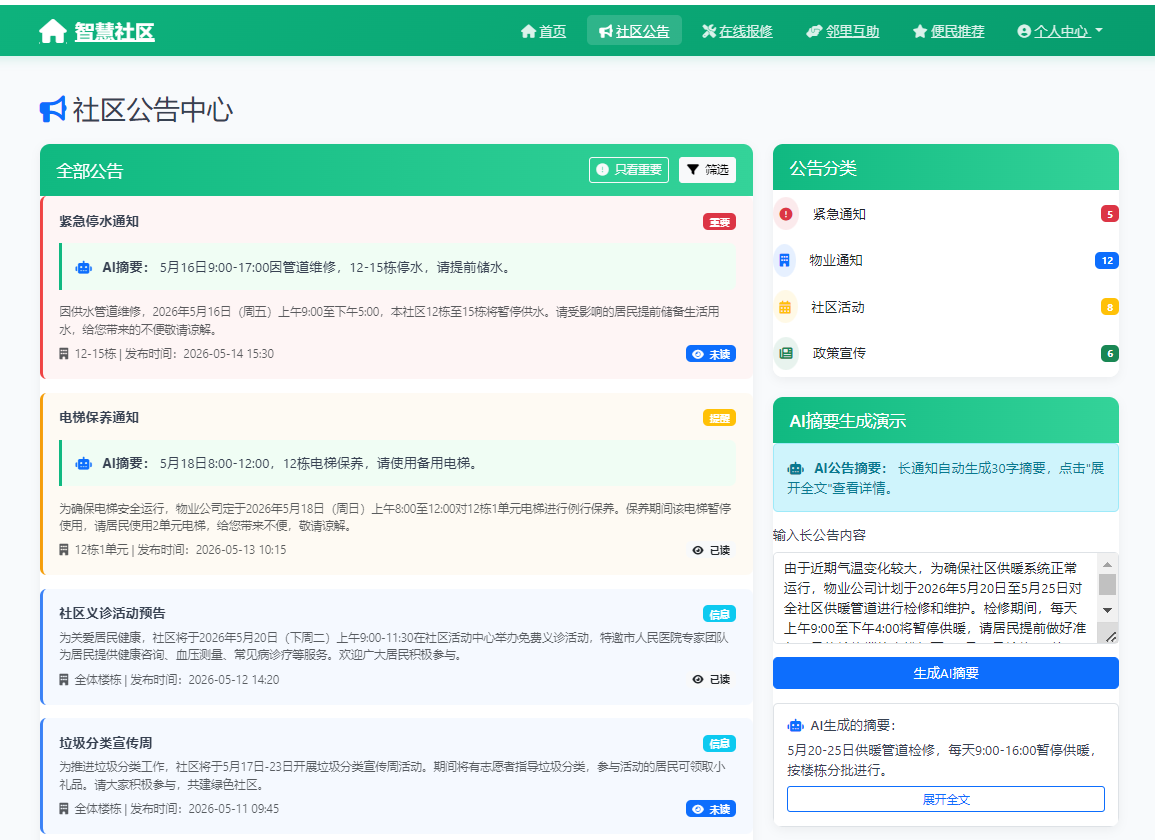Click the red count badge 5
This screenshot has width=1155, height=840.
point(1109,214)
